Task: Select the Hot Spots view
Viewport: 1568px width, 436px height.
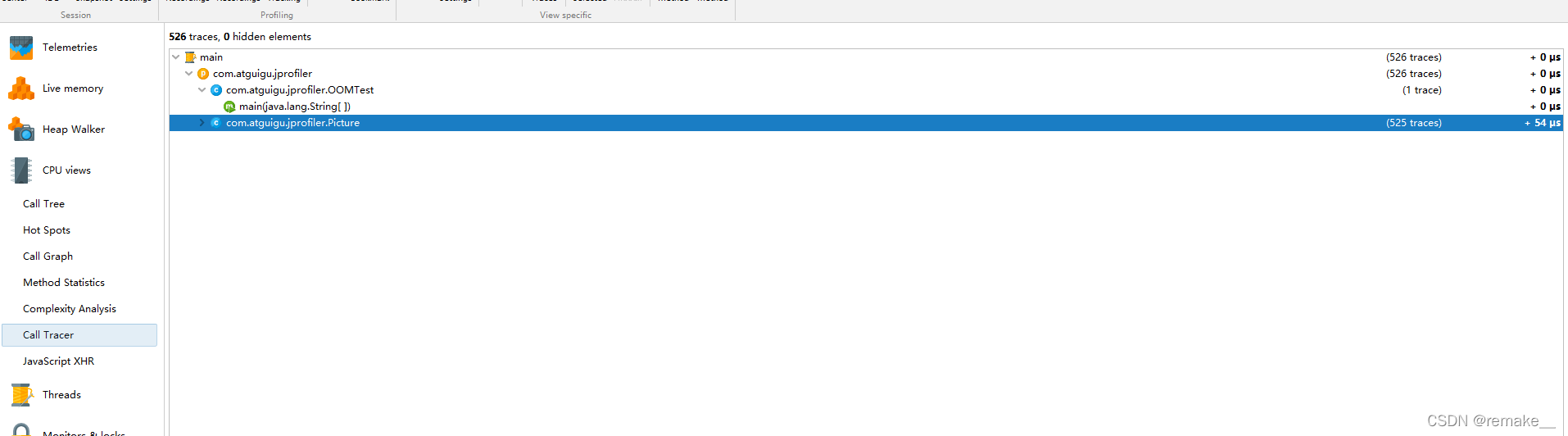Action: point(47,230)
